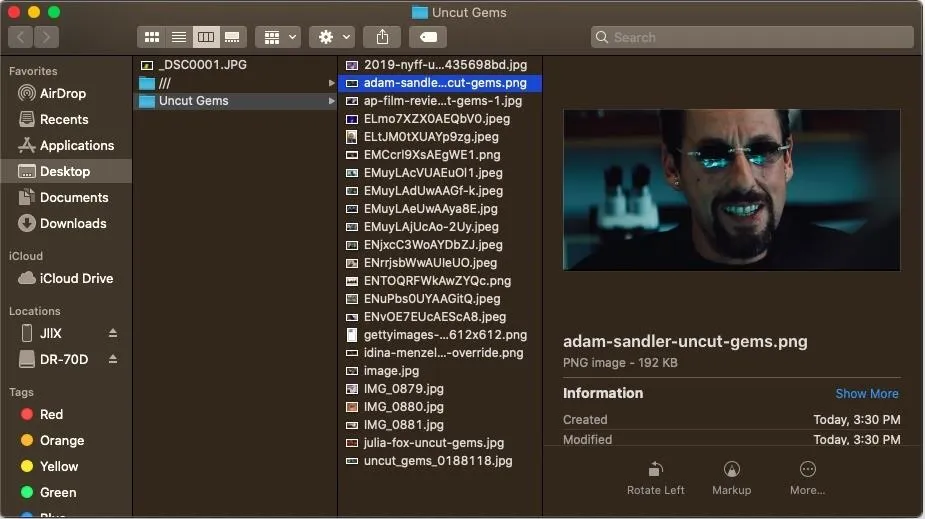Open Applications in sidebar
925x519 pixels.
(x=66, y=145)
